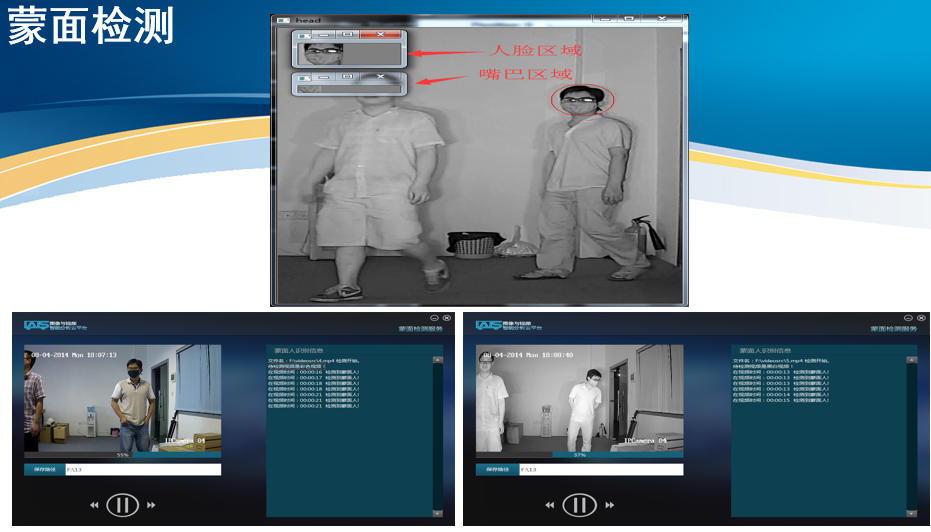Image resolution: width=931 pixels, height=532 pixels.
Task: Maximize the head window
Action: [629, 18]
